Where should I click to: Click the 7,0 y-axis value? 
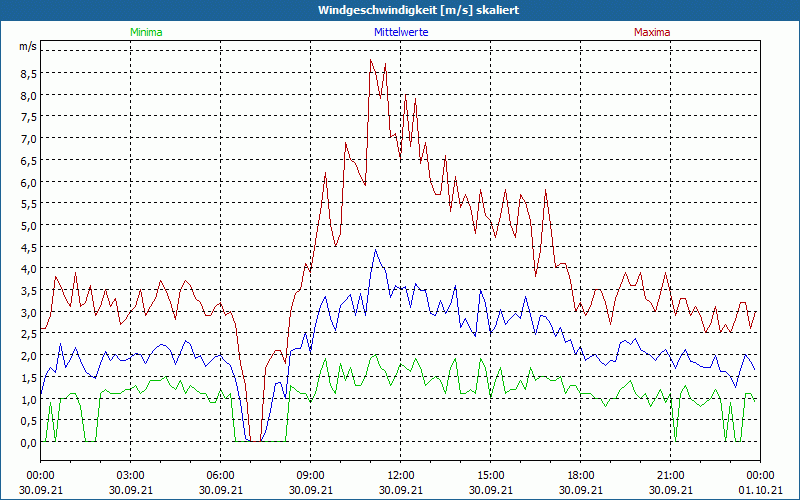point(28,139)
